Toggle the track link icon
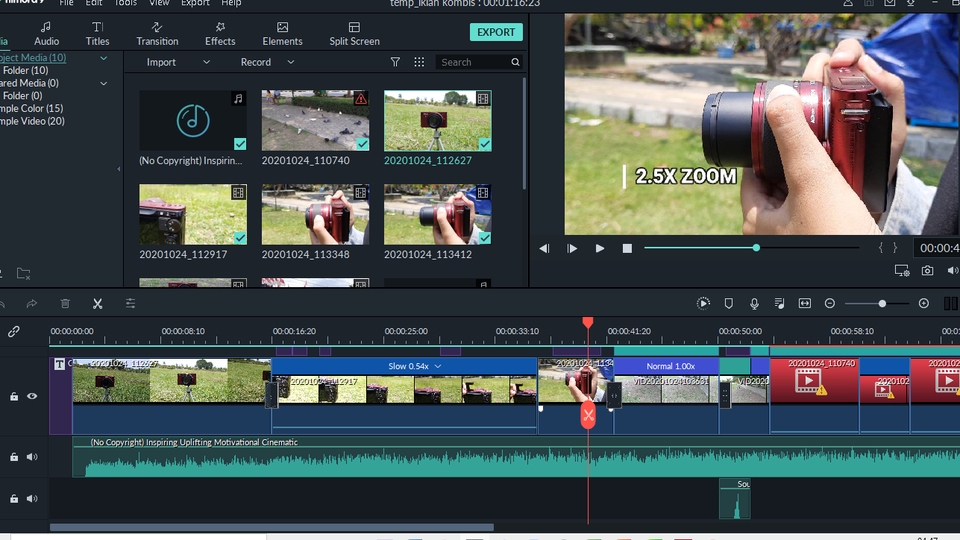The image size is (960, 540). click(13, 331)
